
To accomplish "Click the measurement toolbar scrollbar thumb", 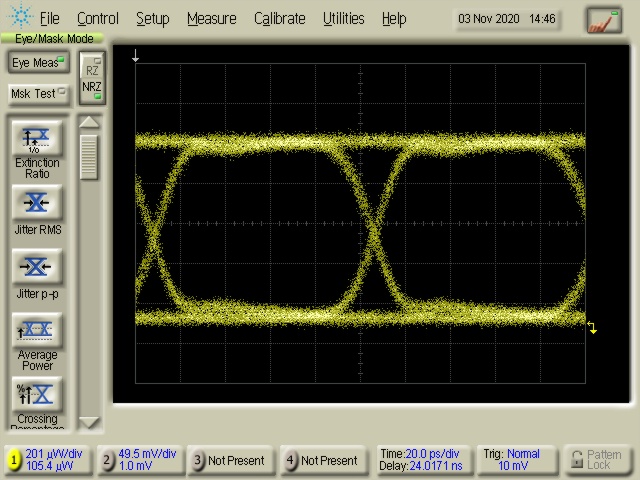I will pos(90,157).
